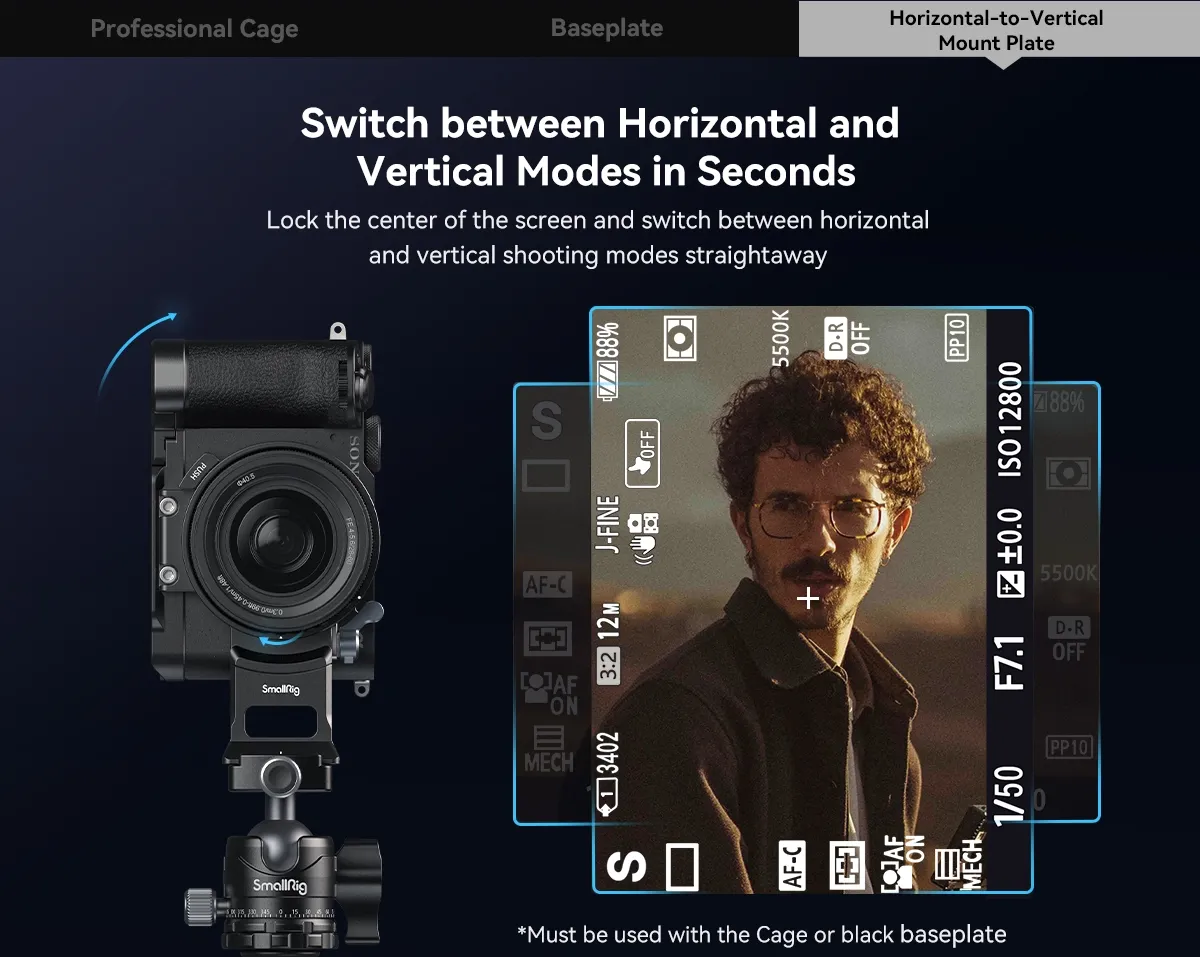The image size is (1200, 957).
Task: Switch to the Baseplate tab
Action: tap(606, 29)
